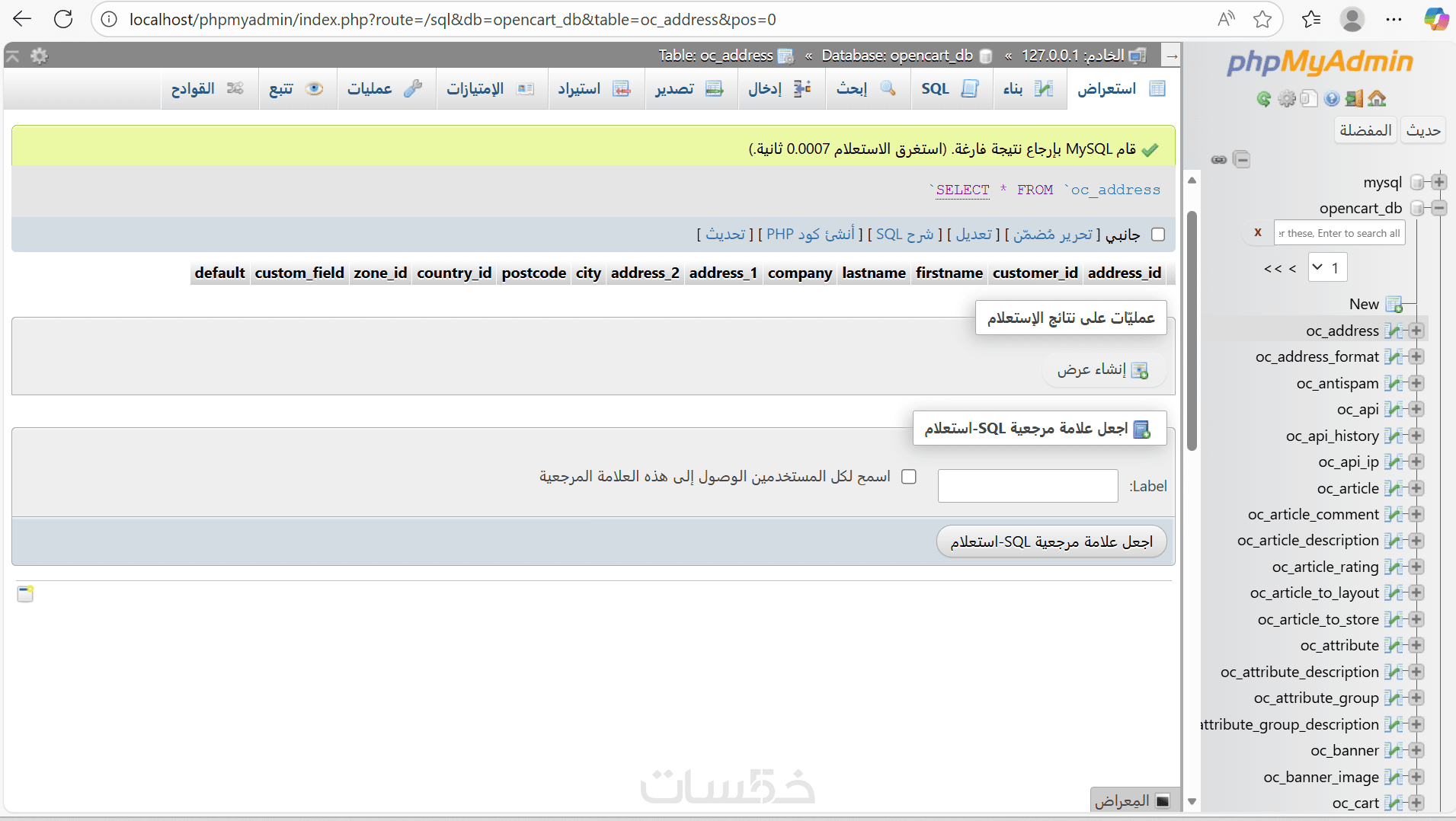
Task: Expand the oc_article_comment table node
Action: (1416, 514)
